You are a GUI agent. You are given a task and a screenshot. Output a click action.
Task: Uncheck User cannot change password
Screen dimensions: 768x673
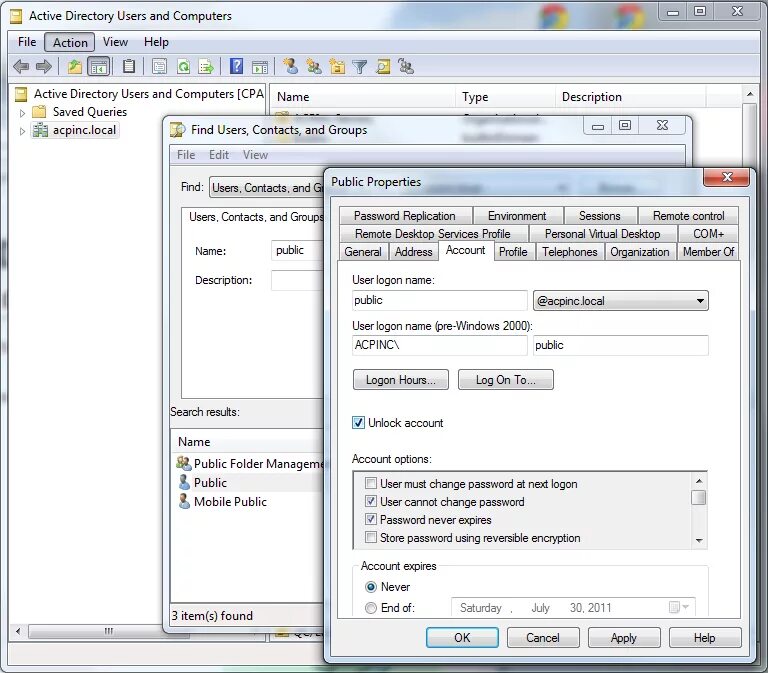(x=371, y=502)
